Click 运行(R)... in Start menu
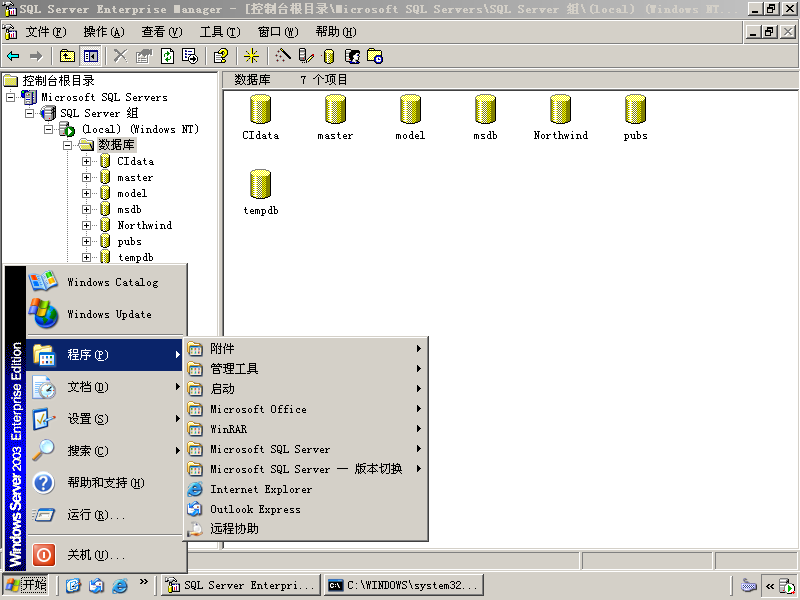800x600 pixels. click(106, 515)
